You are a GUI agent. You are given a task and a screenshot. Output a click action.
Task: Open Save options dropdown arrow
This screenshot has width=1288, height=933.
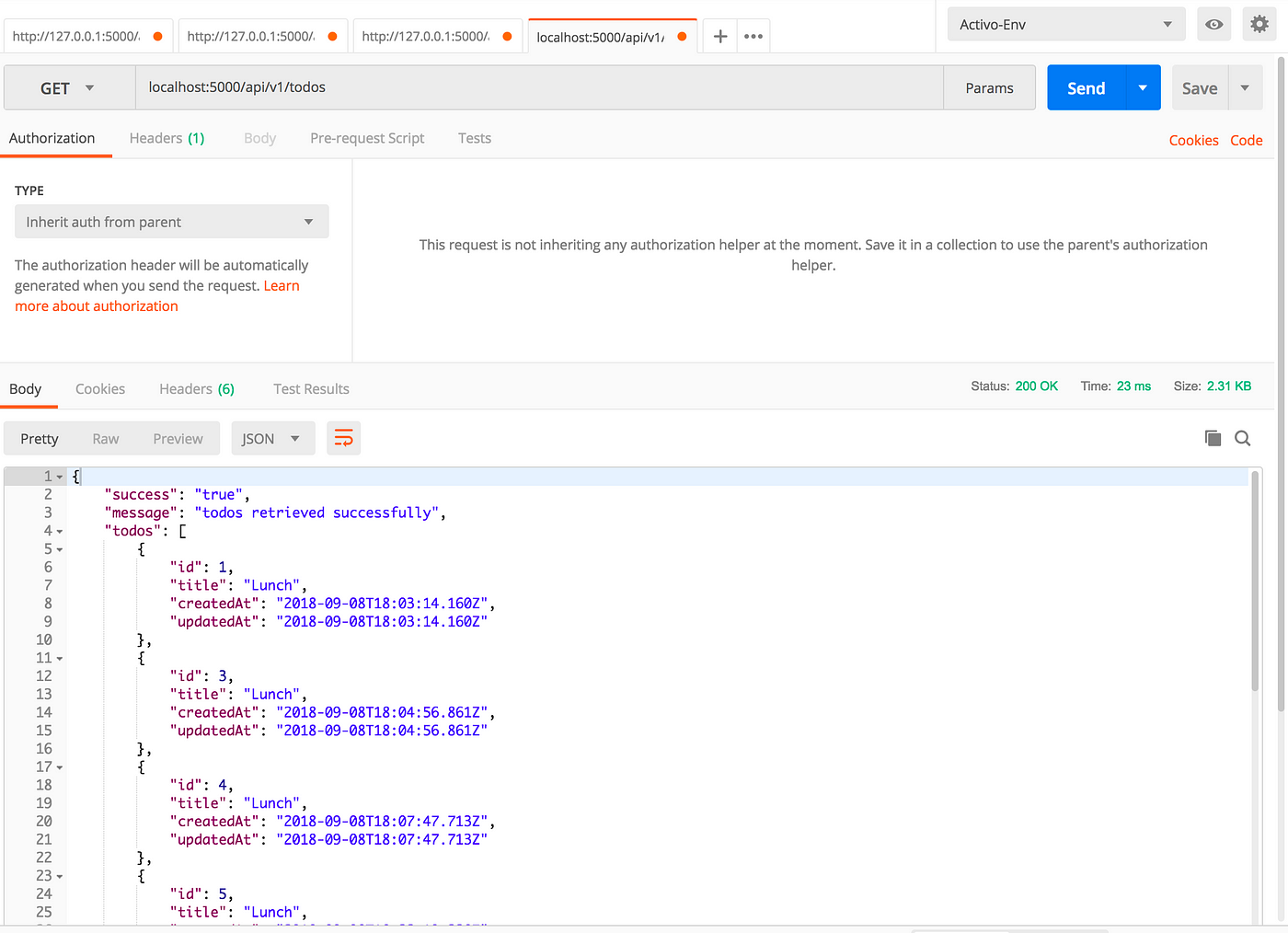[1245, 87]
